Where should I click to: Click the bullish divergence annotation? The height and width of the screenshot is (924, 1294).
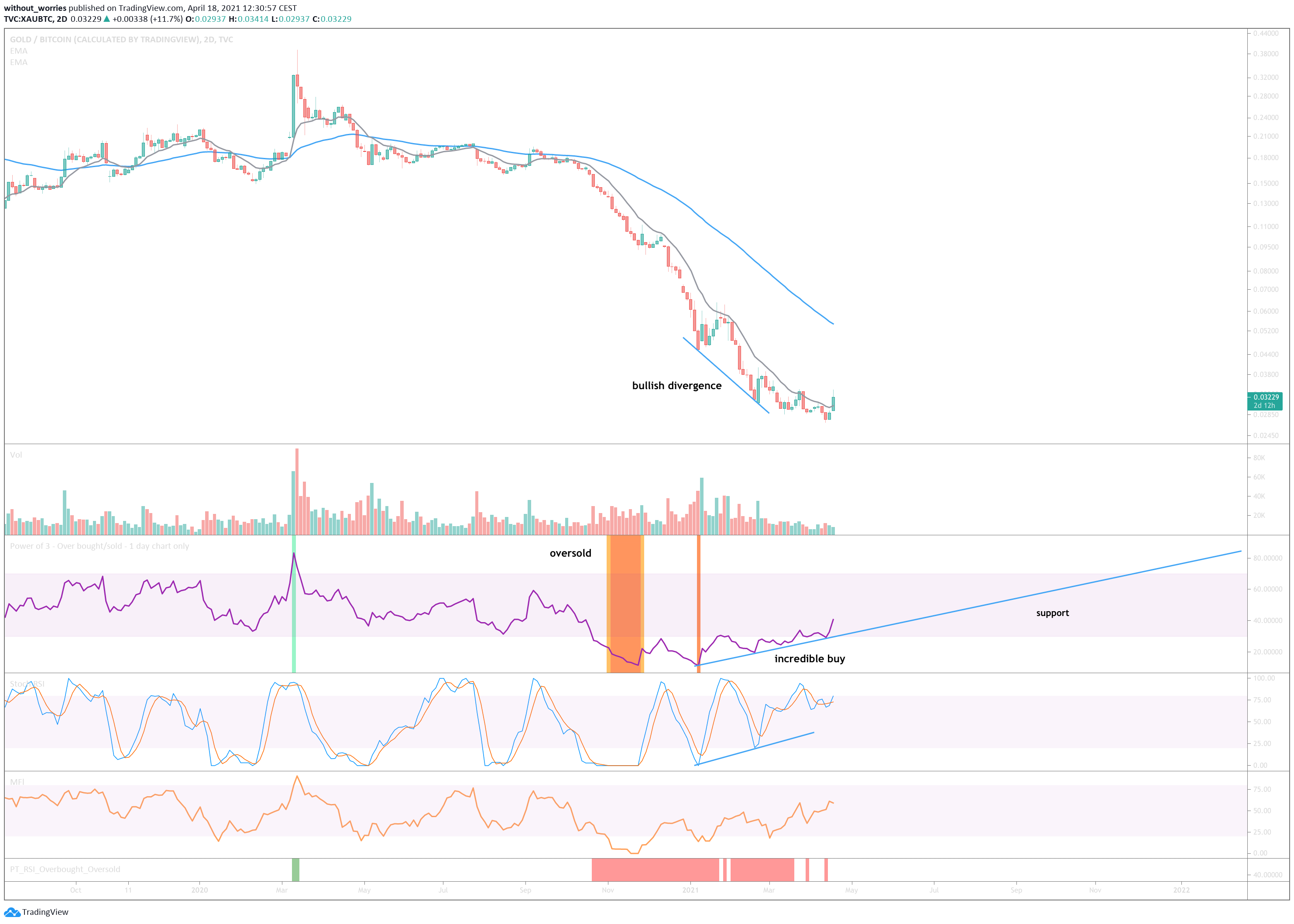point(676,386)
